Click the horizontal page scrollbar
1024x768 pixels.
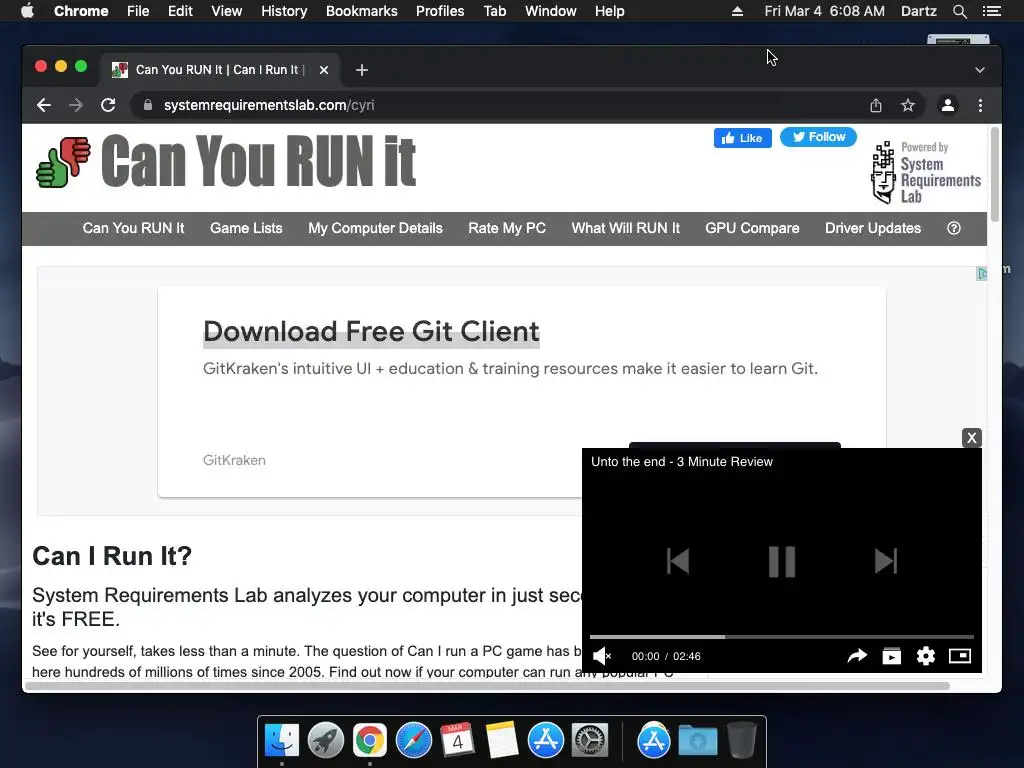[x=487, y=686]
